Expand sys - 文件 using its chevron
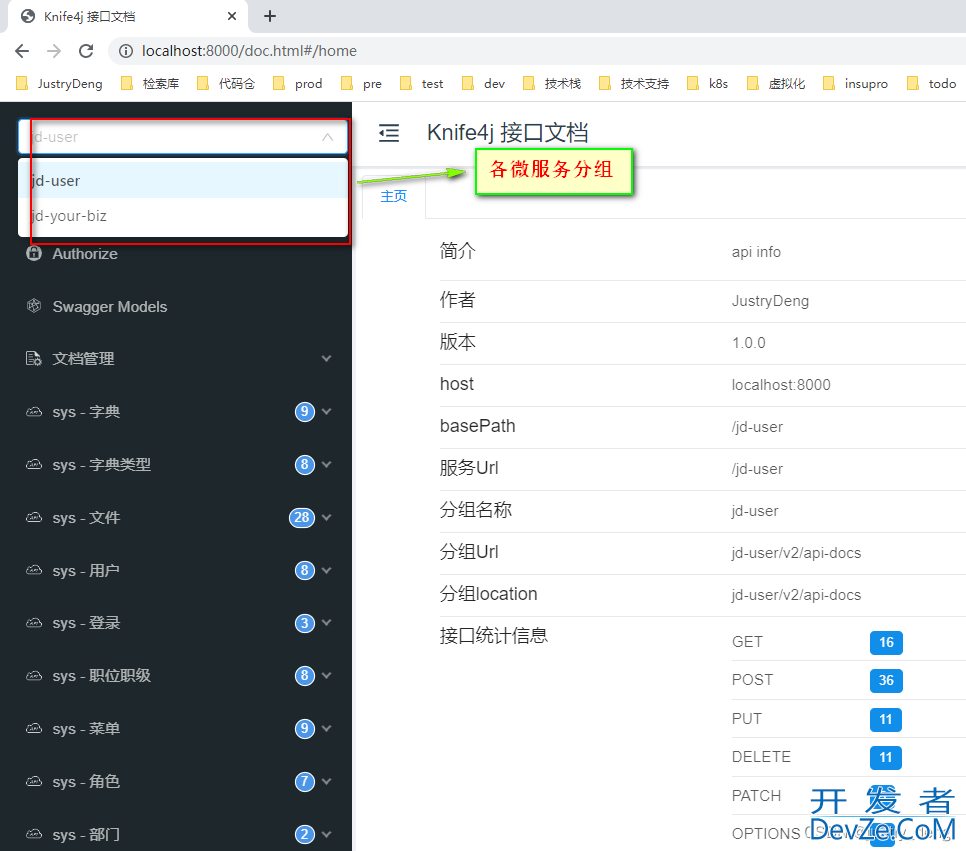This screenshot has height=851, width=966. 327,518
